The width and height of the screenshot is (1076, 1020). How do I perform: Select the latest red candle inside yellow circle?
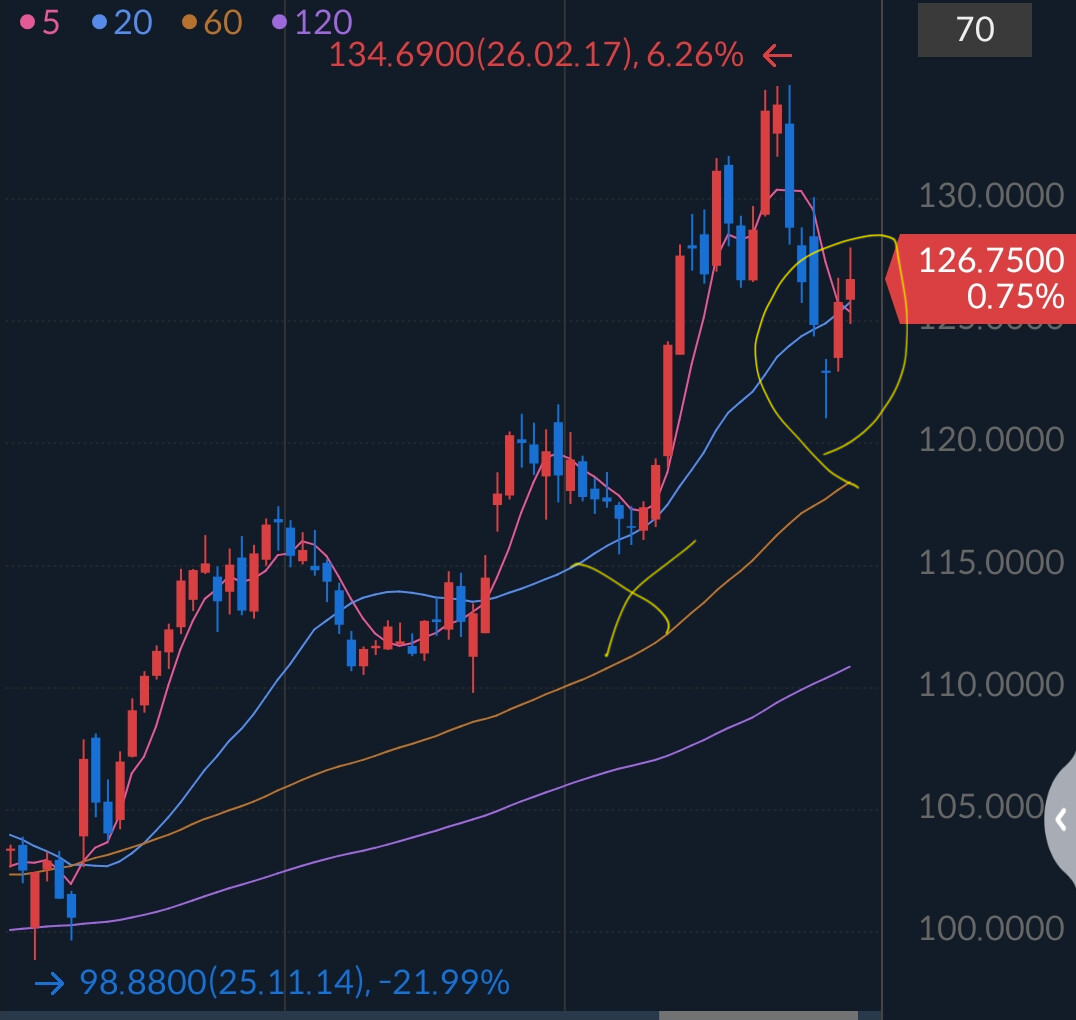(850, 289)
